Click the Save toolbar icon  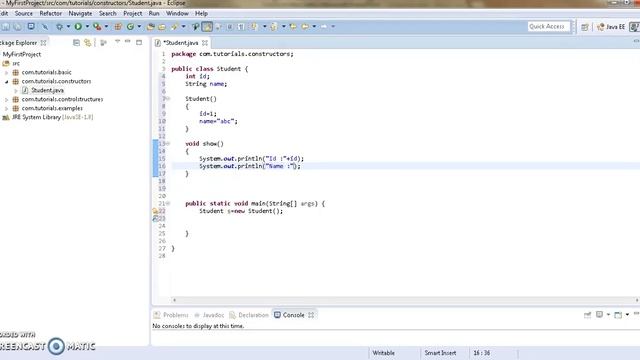pos(6,27)
